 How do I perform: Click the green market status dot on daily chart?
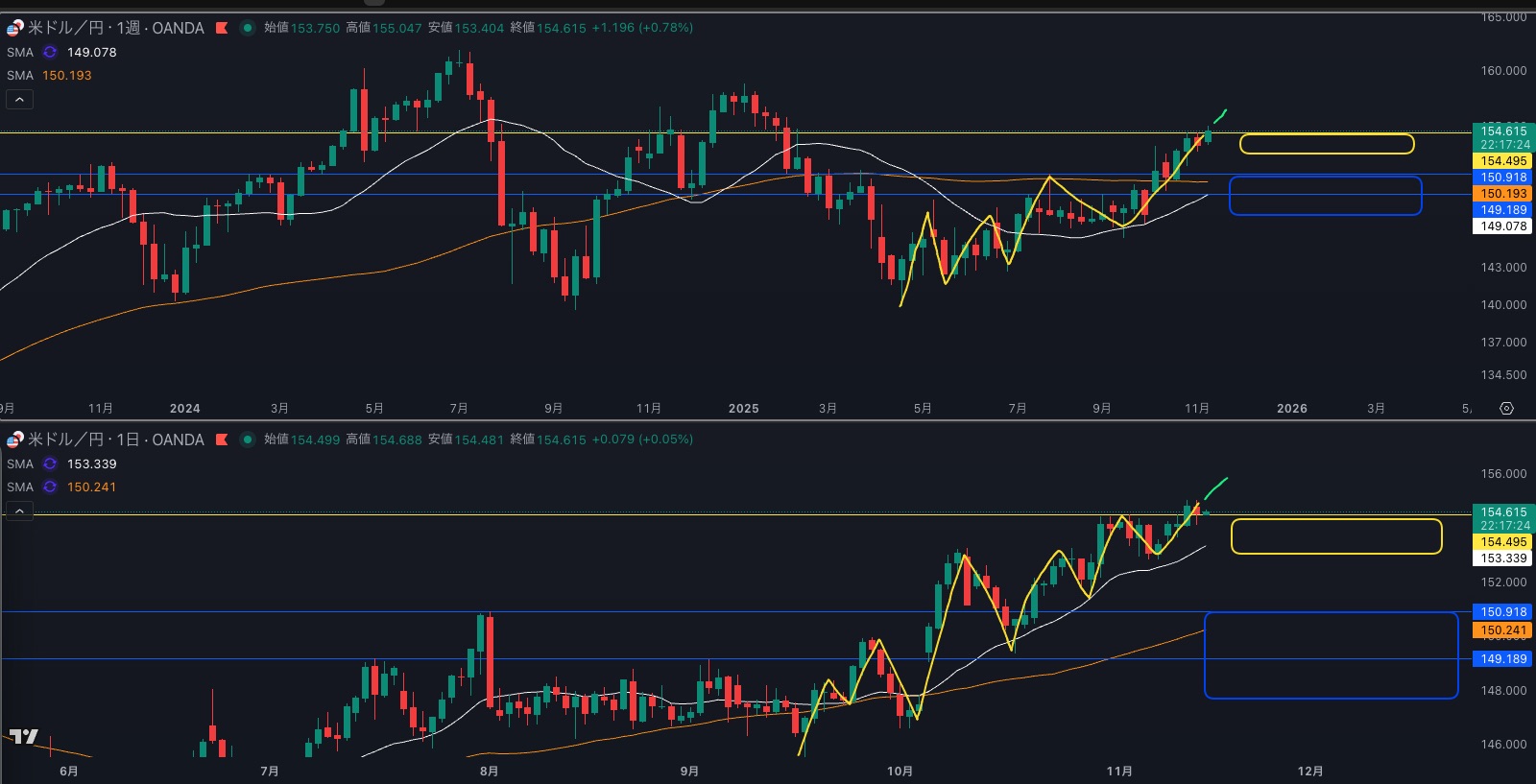coord(248,440)
